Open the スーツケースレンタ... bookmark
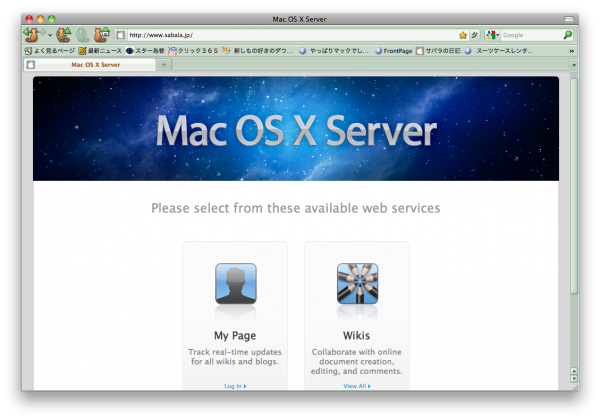Image resolution: width=600 pixels, height=420 pixels. tap(499, 50)
